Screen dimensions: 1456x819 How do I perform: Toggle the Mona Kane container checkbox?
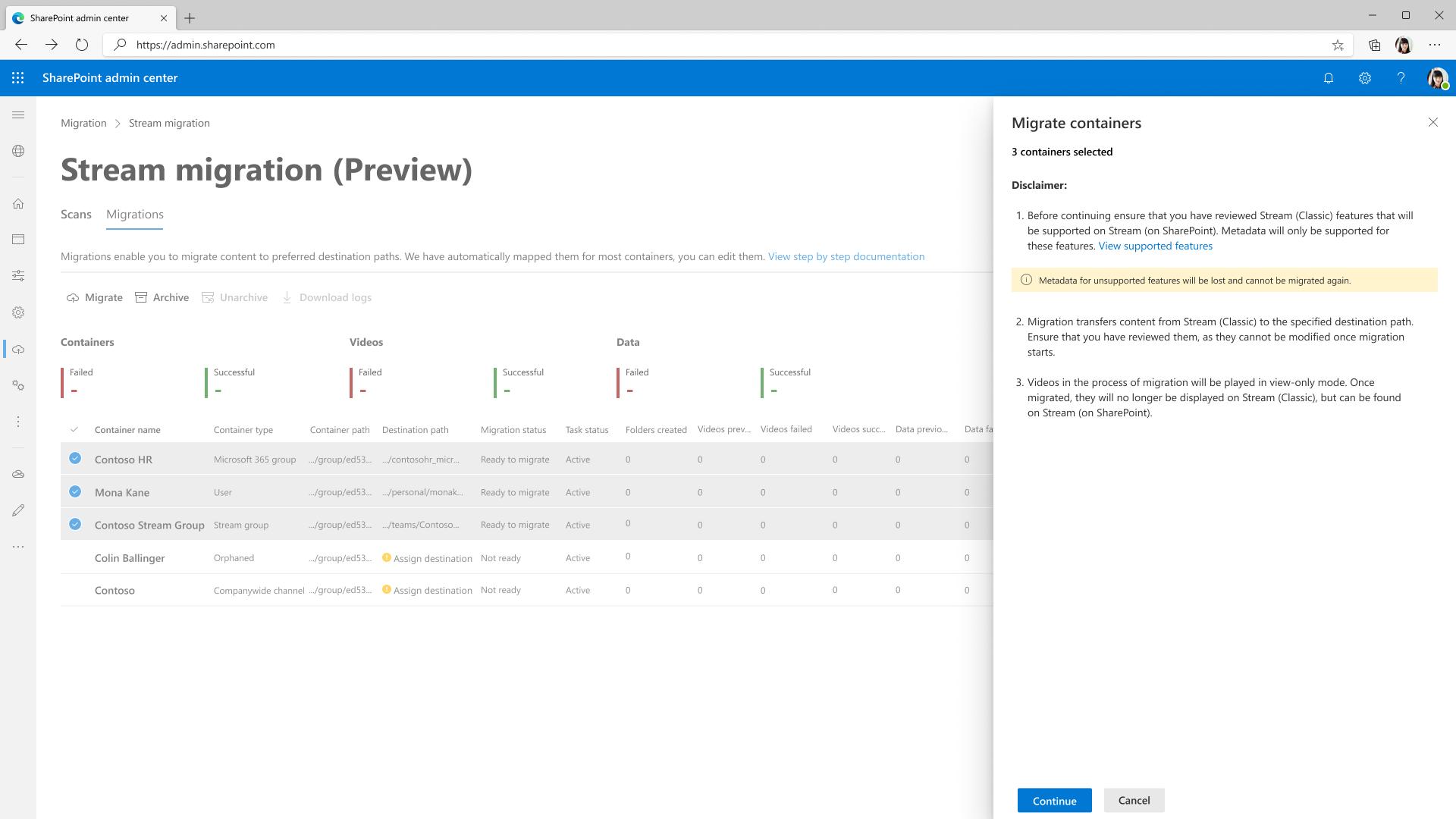[75, 490]
